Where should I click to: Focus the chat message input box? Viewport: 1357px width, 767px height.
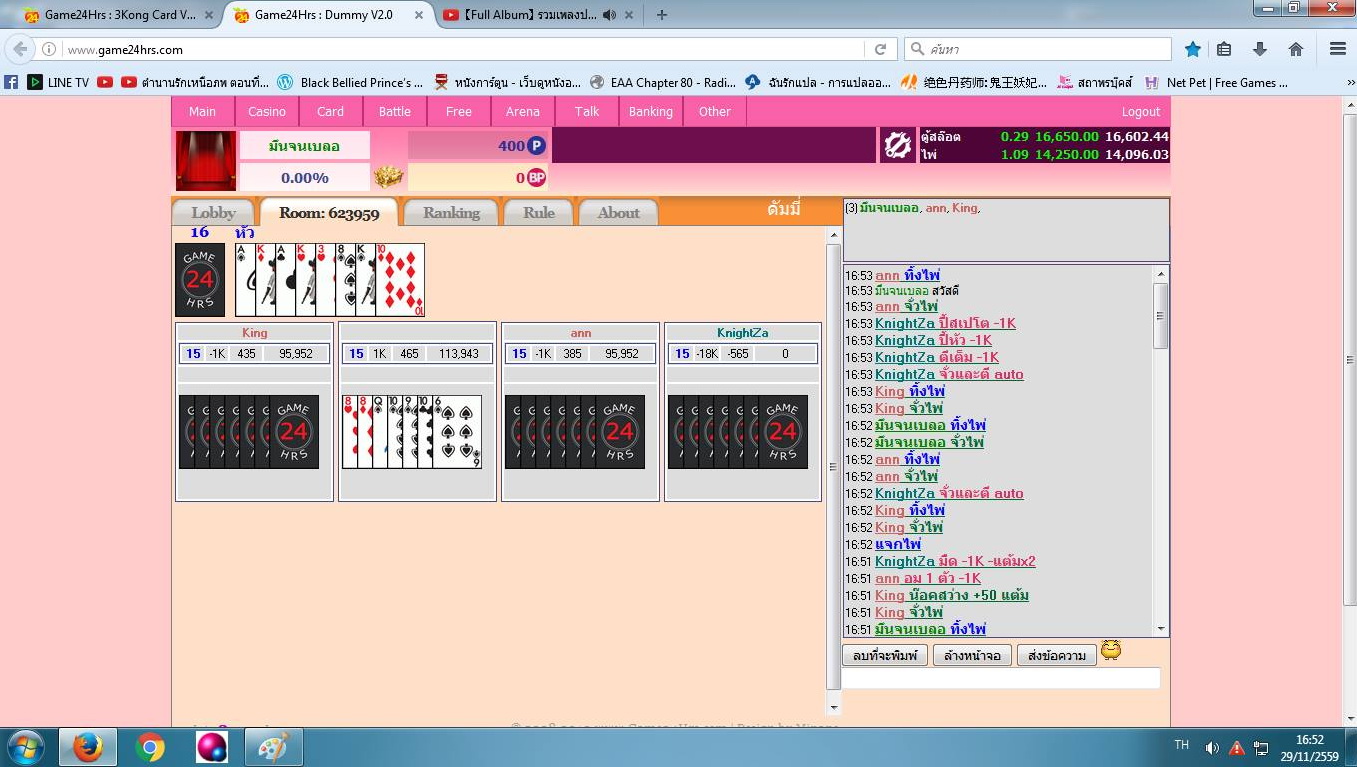[x=1000, y=678]
